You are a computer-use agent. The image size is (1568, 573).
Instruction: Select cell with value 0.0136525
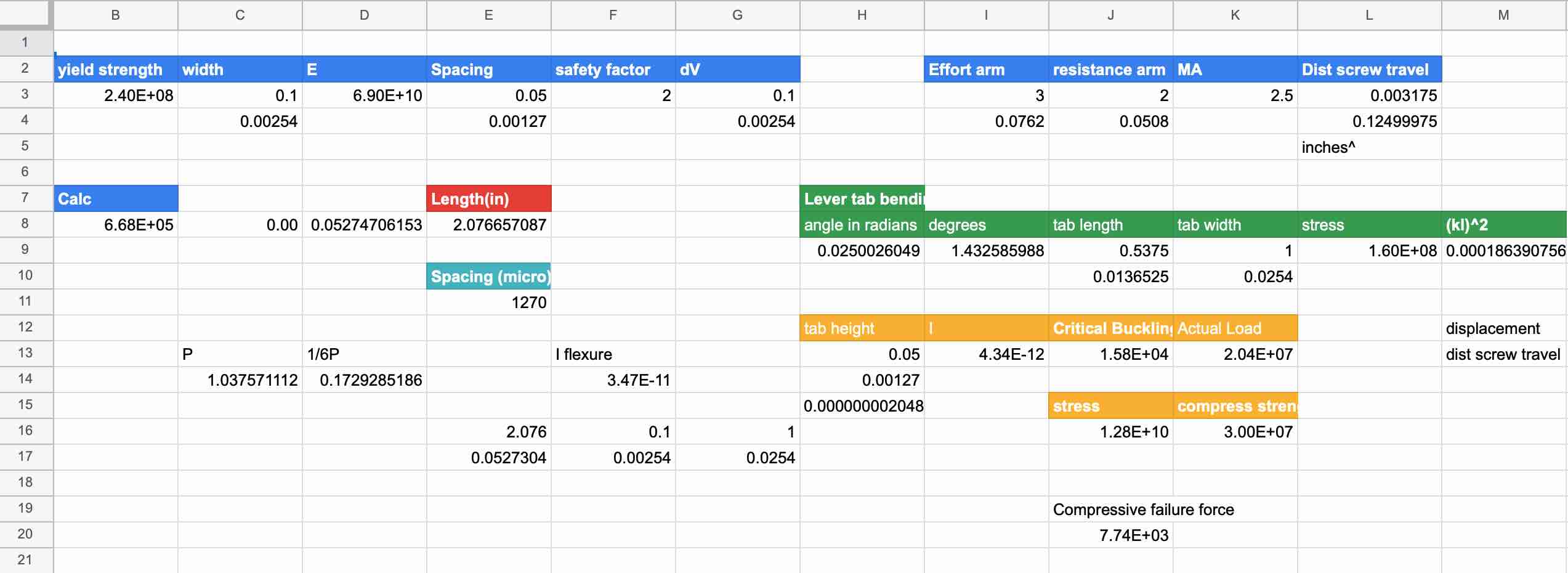[1111, 277]
